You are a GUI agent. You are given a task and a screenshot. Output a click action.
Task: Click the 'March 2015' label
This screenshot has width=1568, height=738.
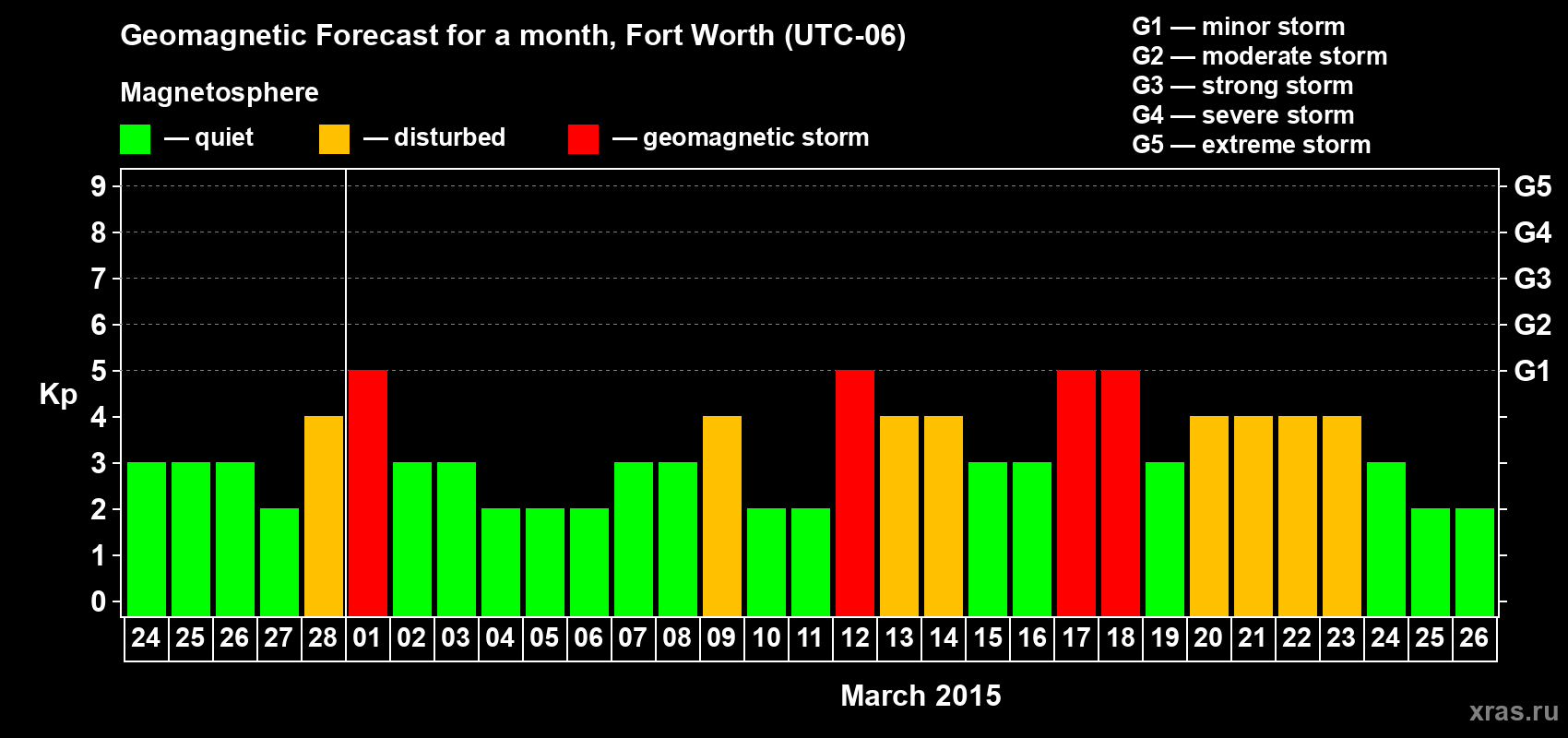[x=921, y=696]
